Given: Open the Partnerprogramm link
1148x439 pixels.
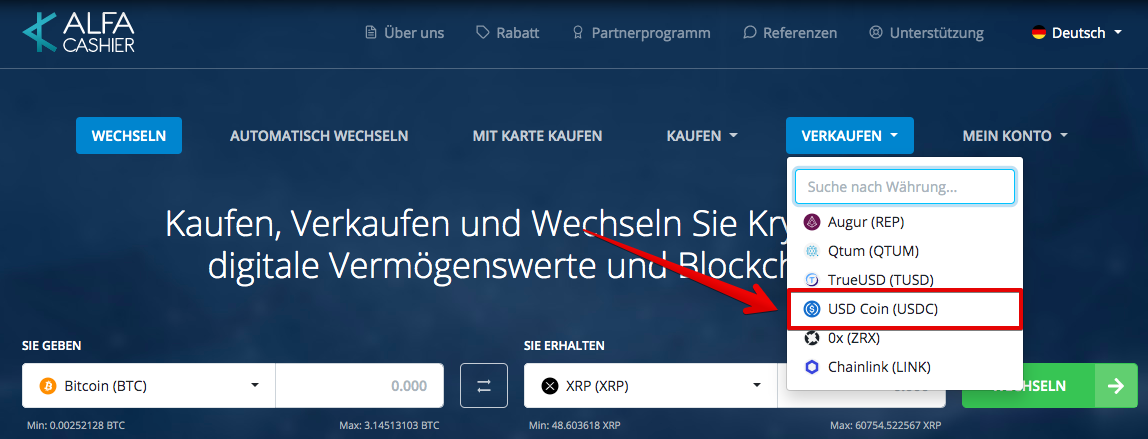Looking at the screenshot, I should 641,33.
